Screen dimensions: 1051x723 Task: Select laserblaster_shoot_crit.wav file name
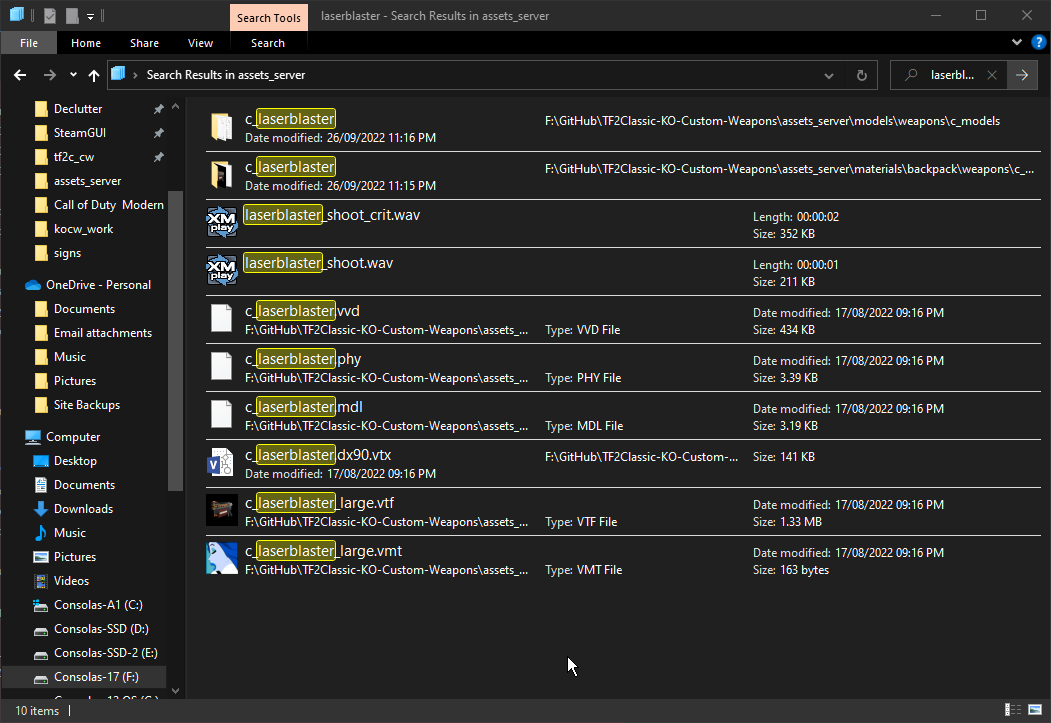[x=332, y=215]
